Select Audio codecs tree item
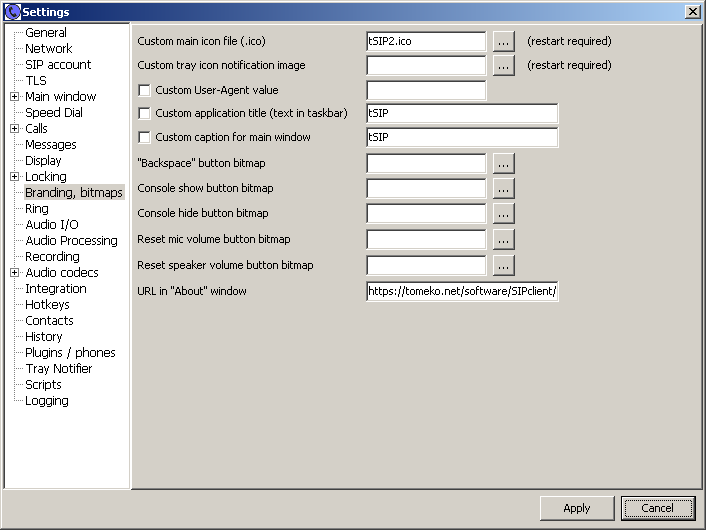Screen dimensions: 706x530 tap(62, 272)
